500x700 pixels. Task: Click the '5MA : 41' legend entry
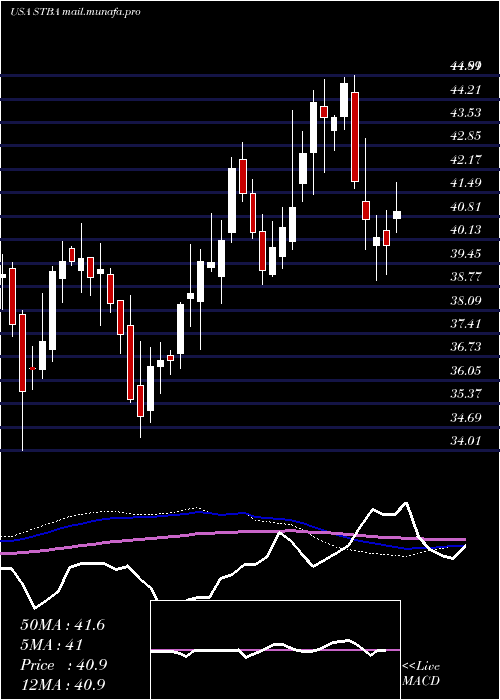click(52, 645)
